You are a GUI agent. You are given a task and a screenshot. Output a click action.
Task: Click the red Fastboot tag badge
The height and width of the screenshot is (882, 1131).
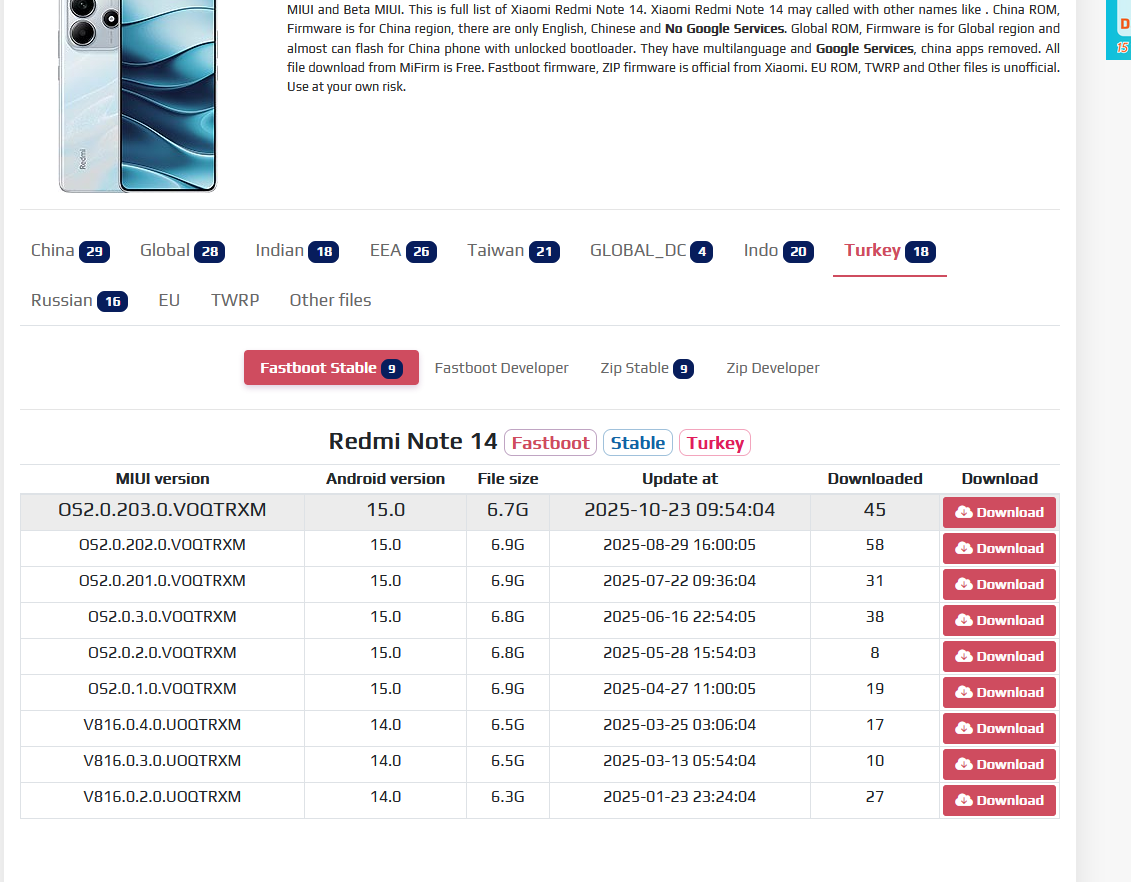tap(550, 443)
